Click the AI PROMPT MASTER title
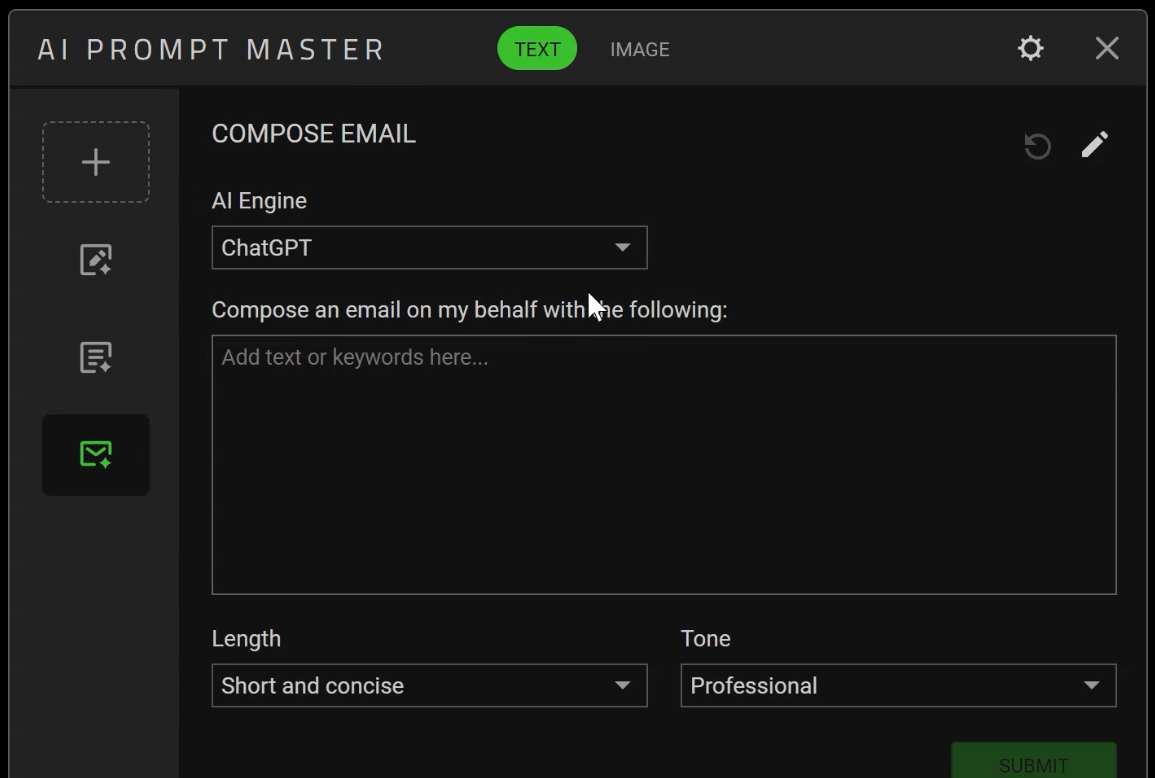 (x=211, y=49)
